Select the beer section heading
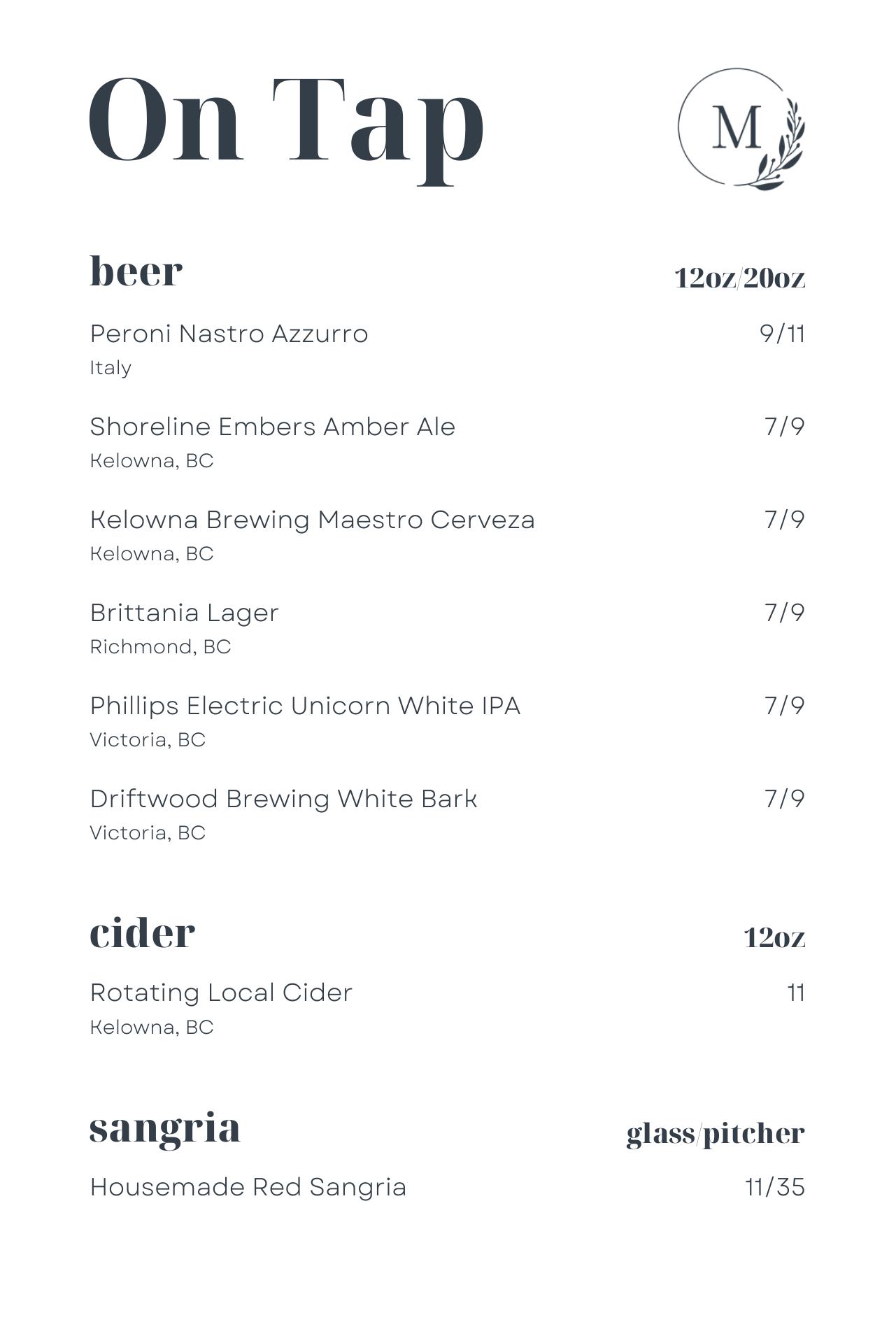Image resolution: width=896 pixels, height=1343 pixels. point(136,271)
